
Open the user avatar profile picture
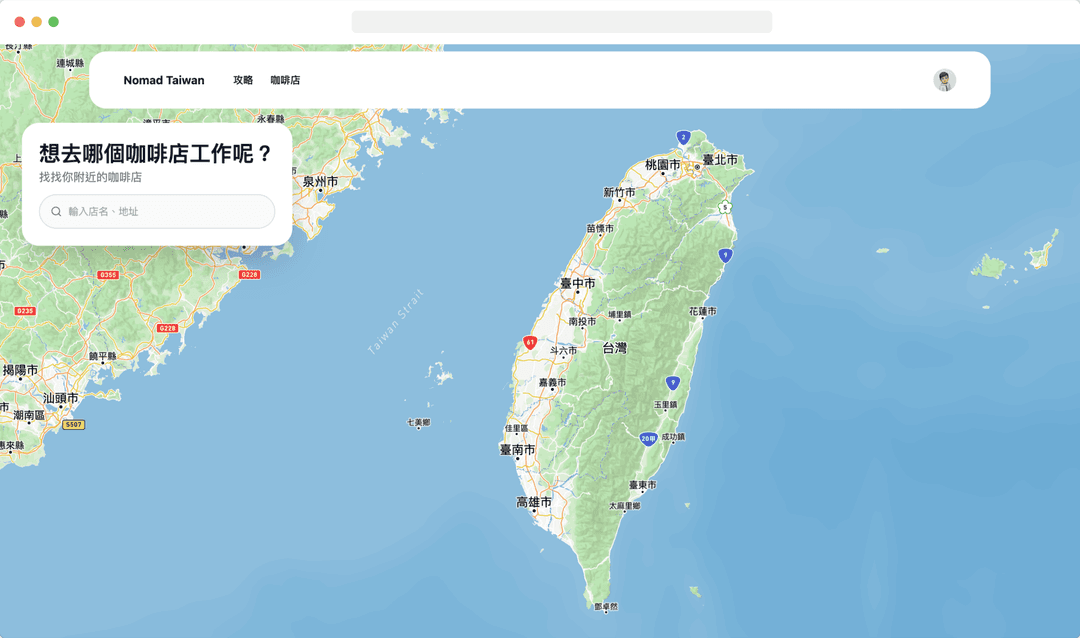(944, 80)
